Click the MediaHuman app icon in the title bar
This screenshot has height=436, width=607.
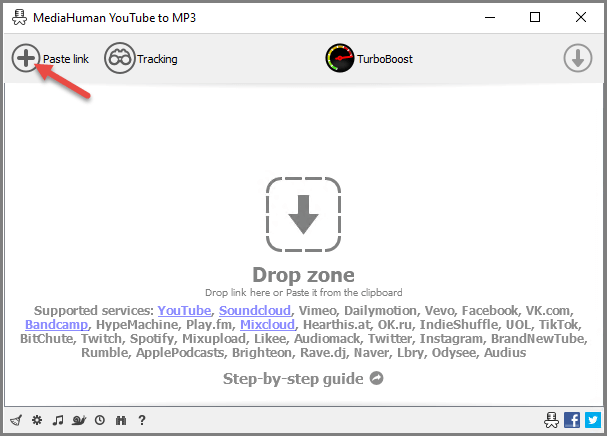click(19, 17)
